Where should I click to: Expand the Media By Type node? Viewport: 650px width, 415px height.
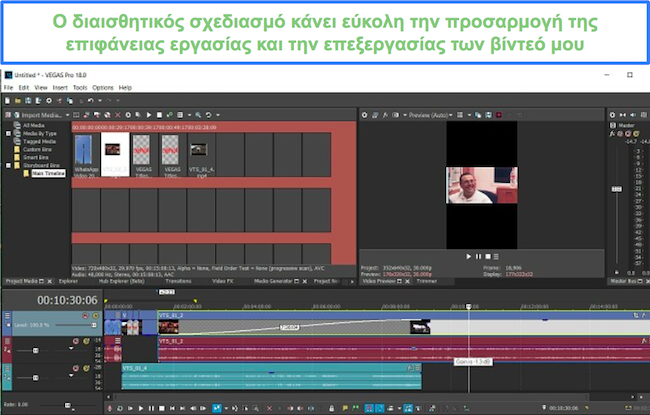[8, 133]
